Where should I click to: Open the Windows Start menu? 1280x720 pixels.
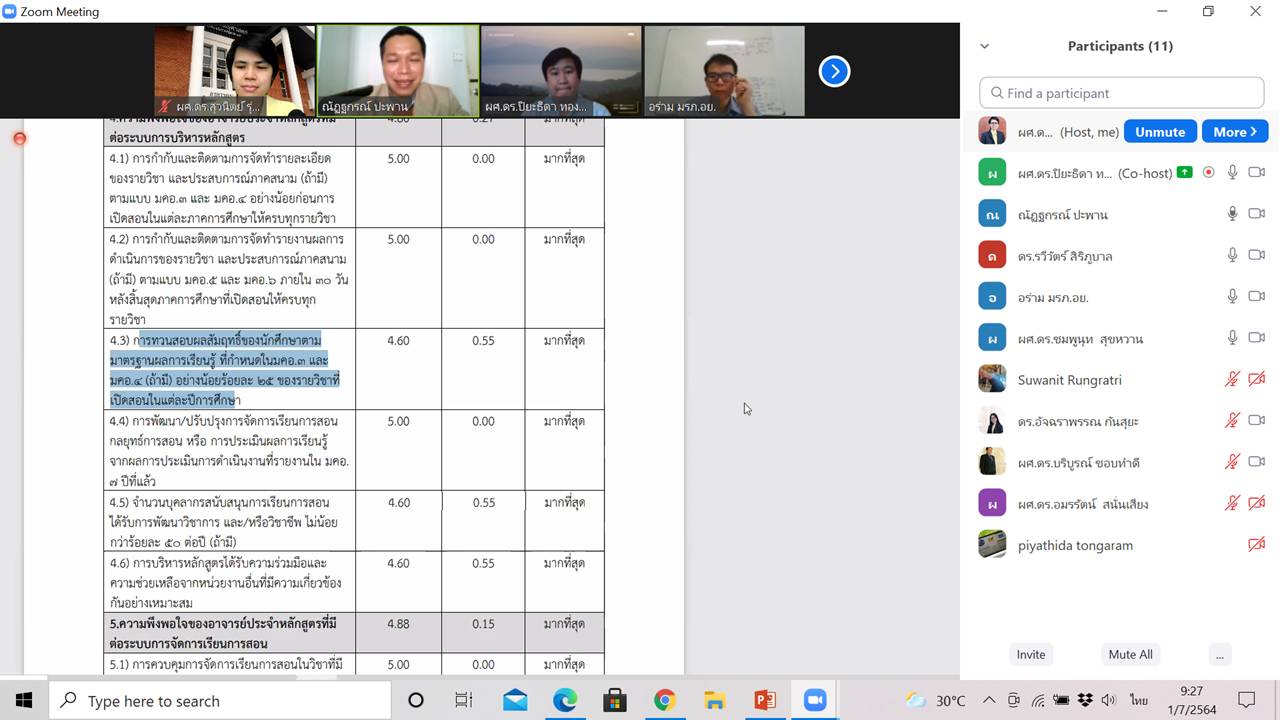pyautogui.click(x=24, y=700)
